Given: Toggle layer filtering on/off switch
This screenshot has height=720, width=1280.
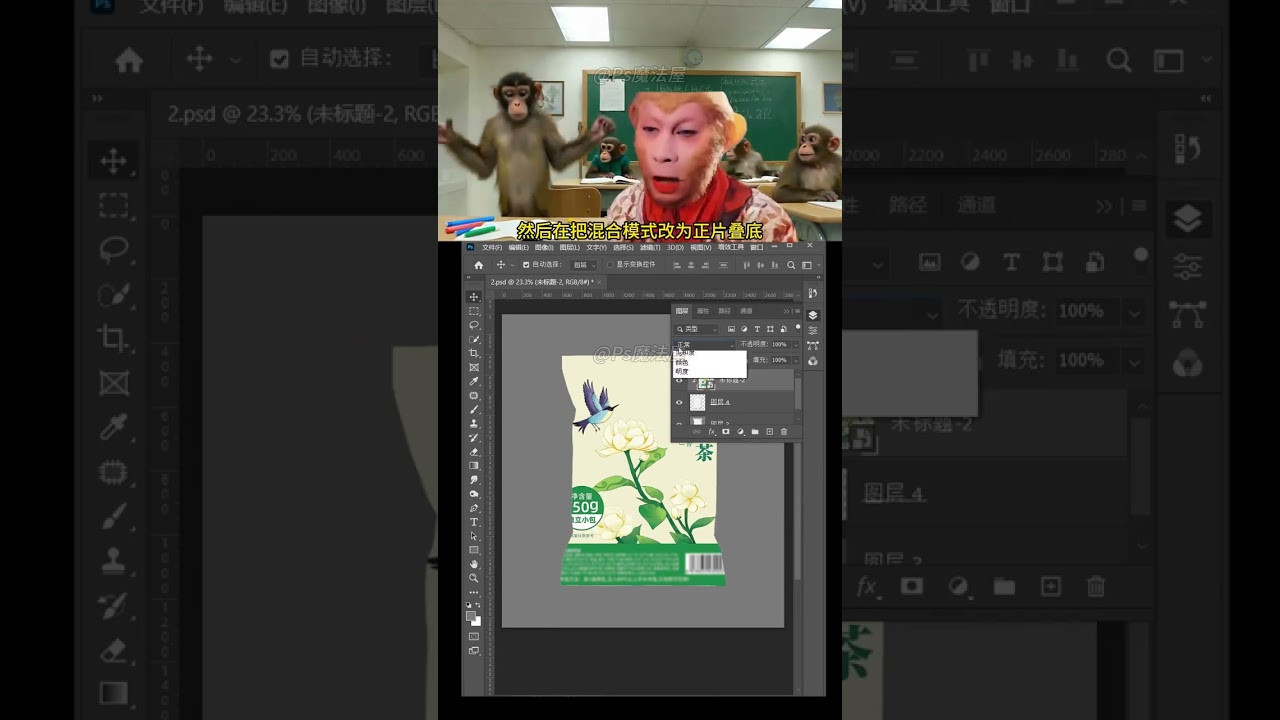Looking at the screenshot, I should [x=798, y=327].
